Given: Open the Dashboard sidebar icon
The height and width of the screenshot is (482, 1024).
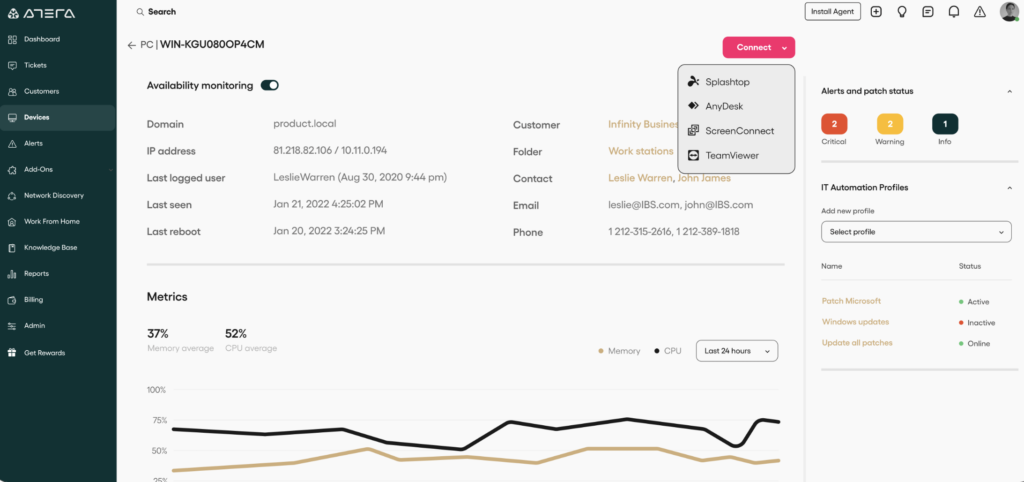Looking at the screenshot, I should click(12, 39).
